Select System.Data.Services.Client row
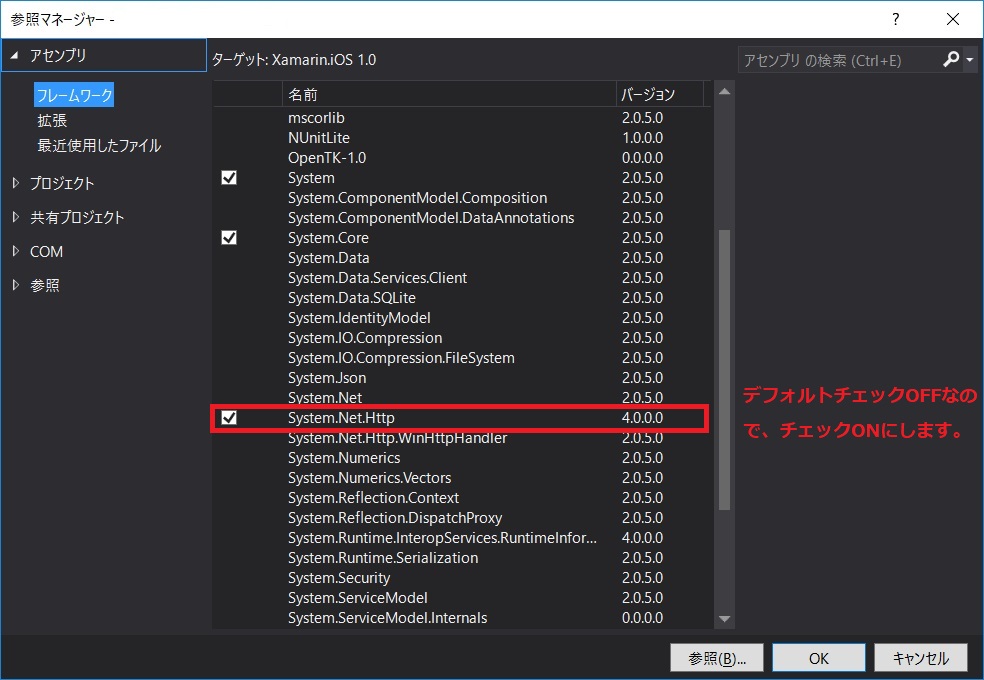Screen dimensions: 984x680 point(461,278)
